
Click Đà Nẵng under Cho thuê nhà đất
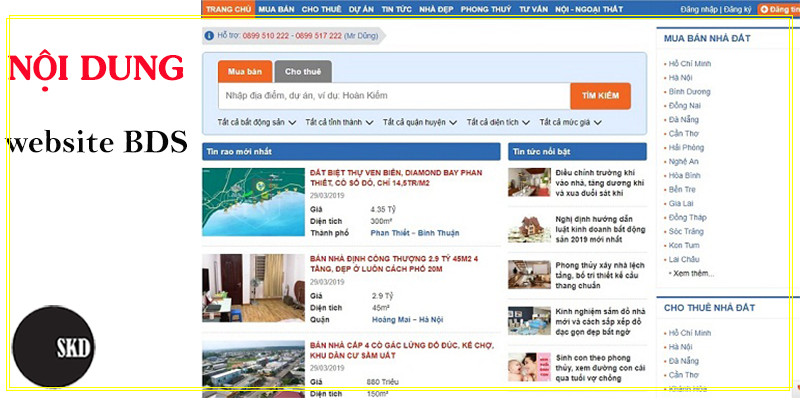click(684, 361)
